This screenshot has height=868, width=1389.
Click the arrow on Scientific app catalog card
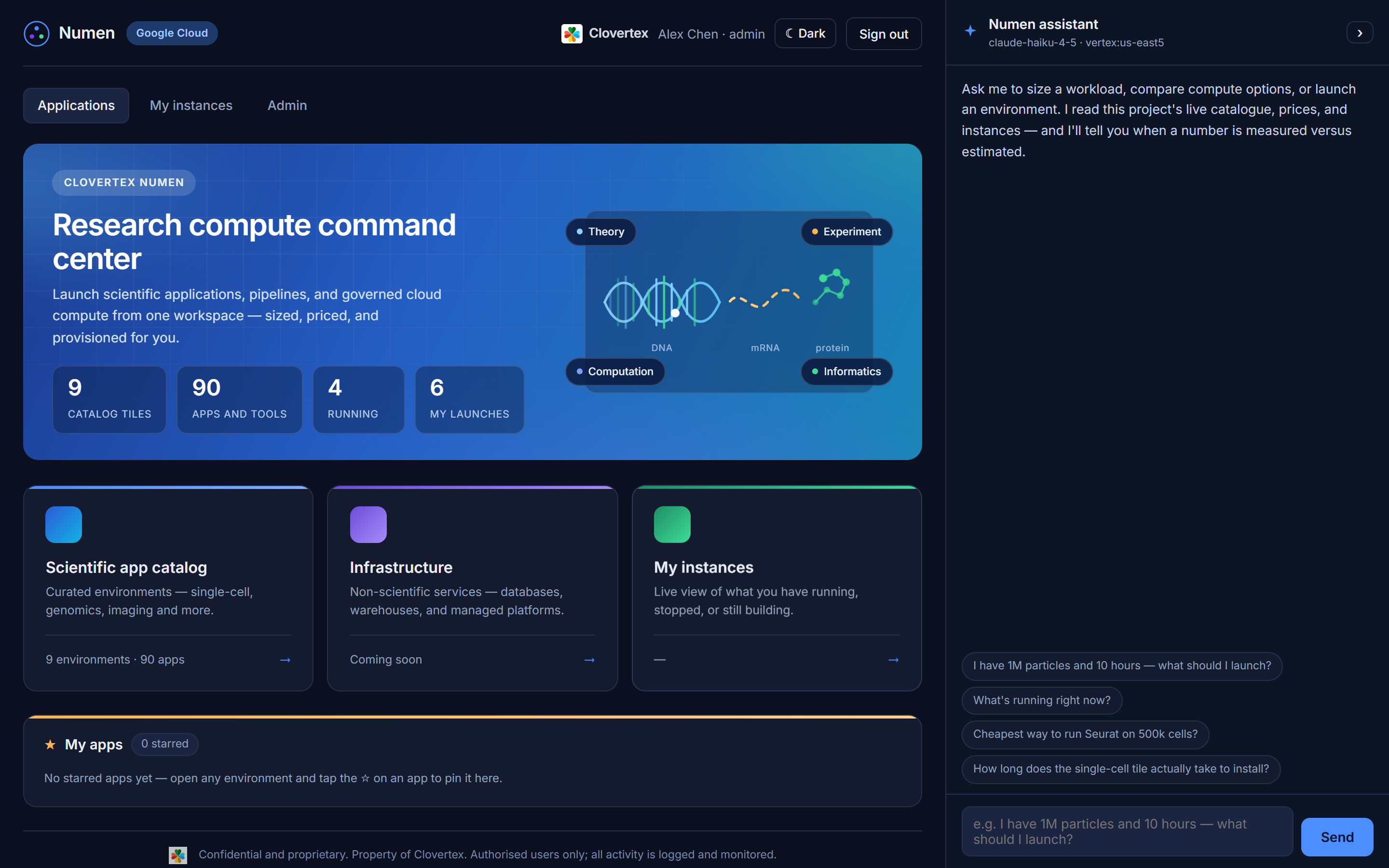(285, 660)
